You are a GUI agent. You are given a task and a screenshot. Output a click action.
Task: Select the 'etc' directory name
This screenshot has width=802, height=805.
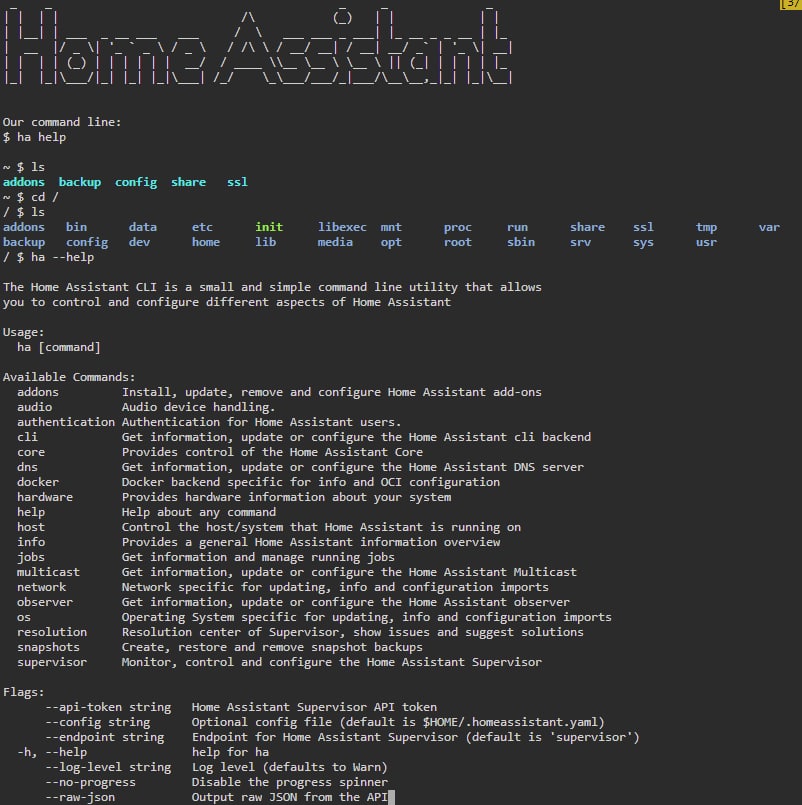click(x=202, y=227)
